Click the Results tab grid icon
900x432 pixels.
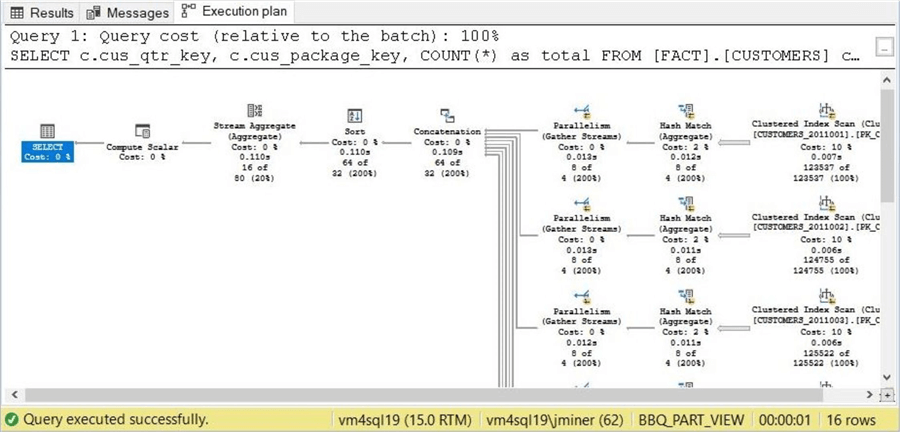(17, 13)
